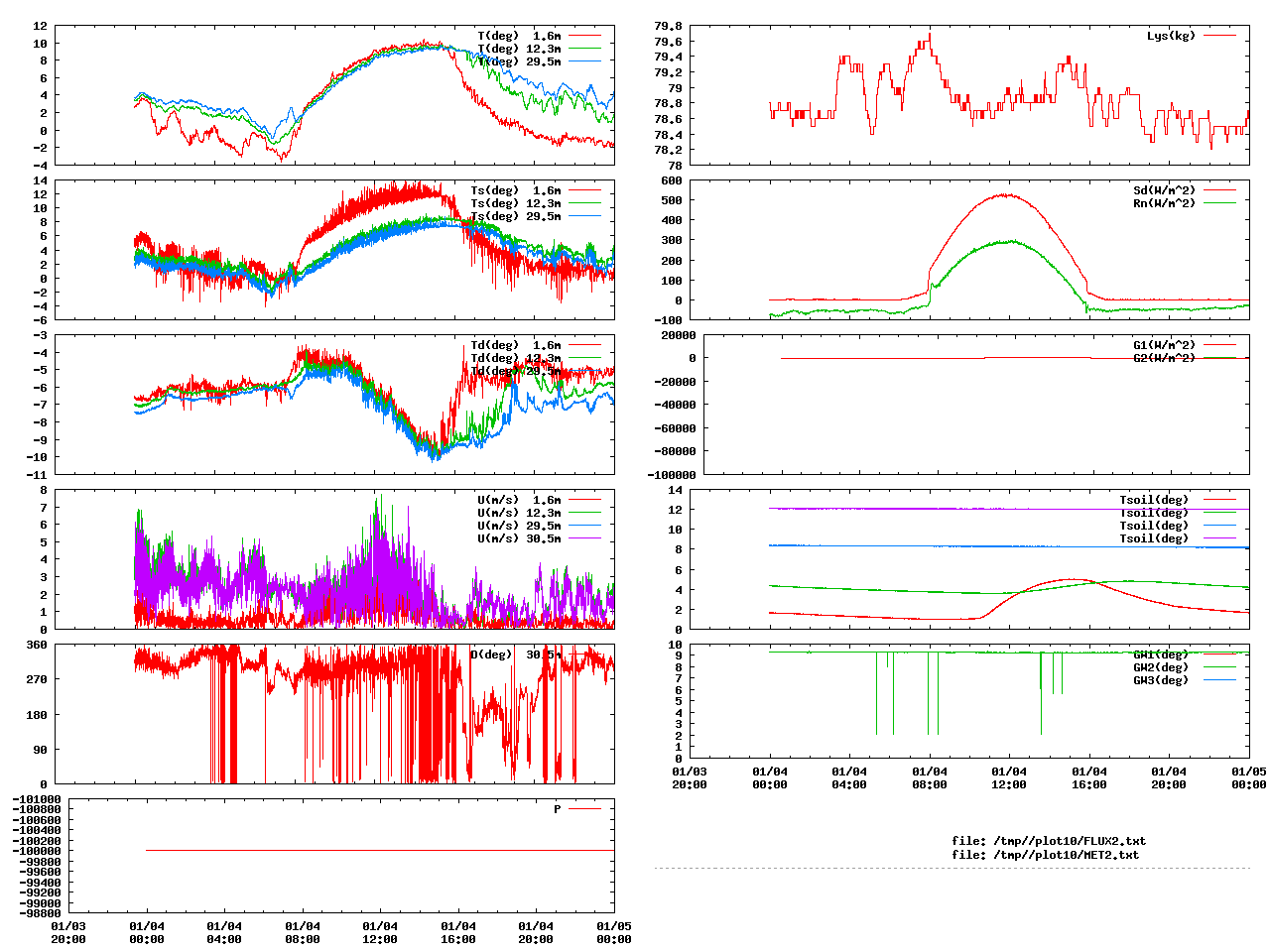Click the "P" pressure legend label
Viewport: 1270px width, 952px height.
(558, 809)
